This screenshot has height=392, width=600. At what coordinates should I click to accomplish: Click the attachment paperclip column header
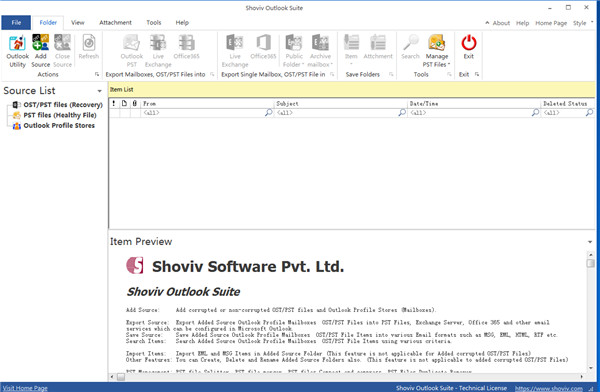tap(135, 103)
